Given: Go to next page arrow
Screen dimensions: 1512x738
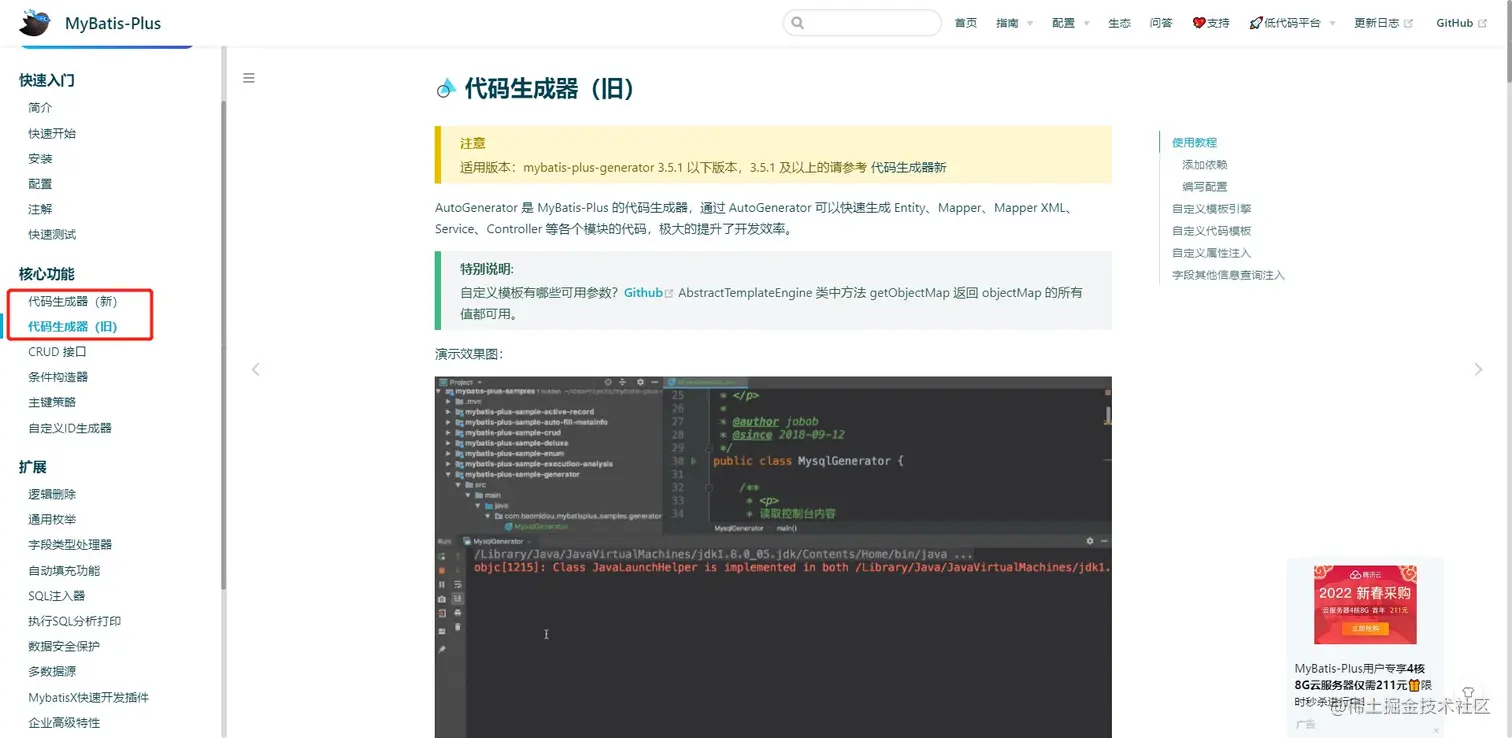Looking at the screenshot, I should point(1478,369).
